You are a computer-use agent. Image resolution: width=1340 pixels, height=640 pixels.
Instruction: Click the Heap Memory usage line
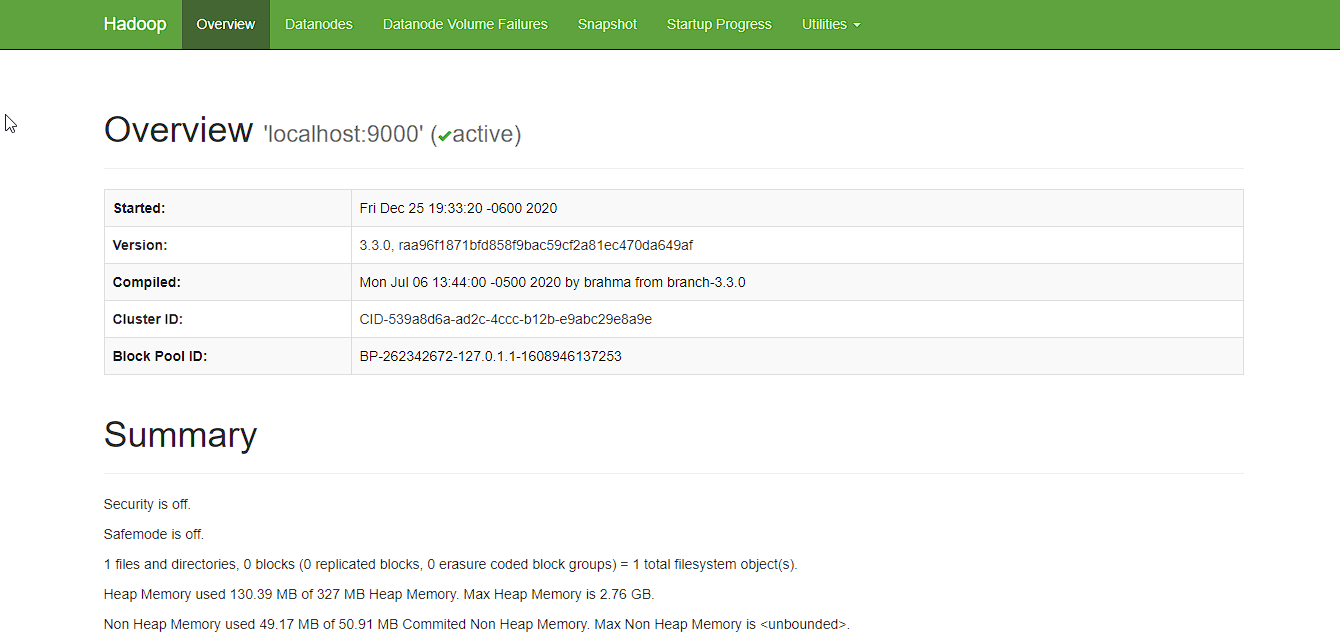[x=378, y=593]
